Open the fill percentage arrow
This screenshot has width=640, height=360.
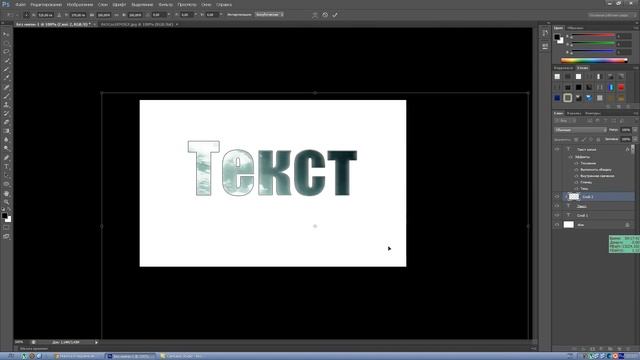(635, 139)
